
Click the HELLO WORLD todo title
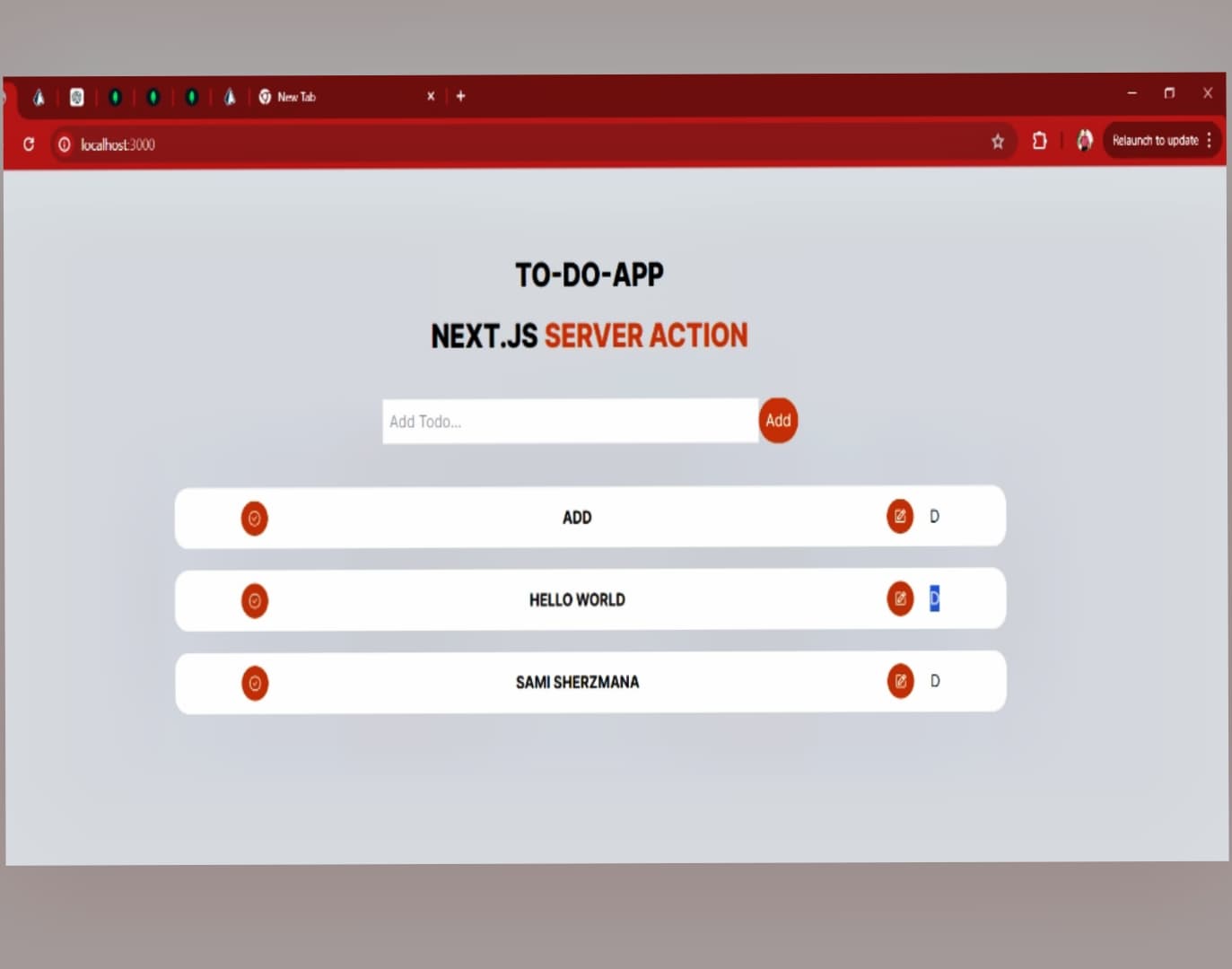pos(577,599)
